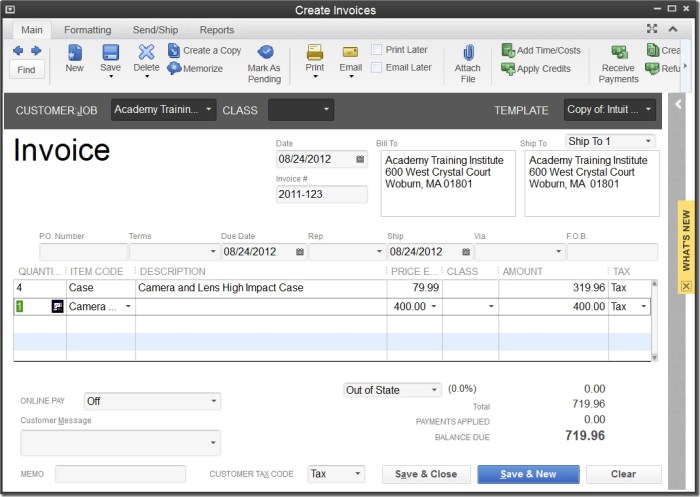This screenshot has height=497, width=700.
Task: Open the calendar for the invoice Date
Action: [x=360, y=159]
